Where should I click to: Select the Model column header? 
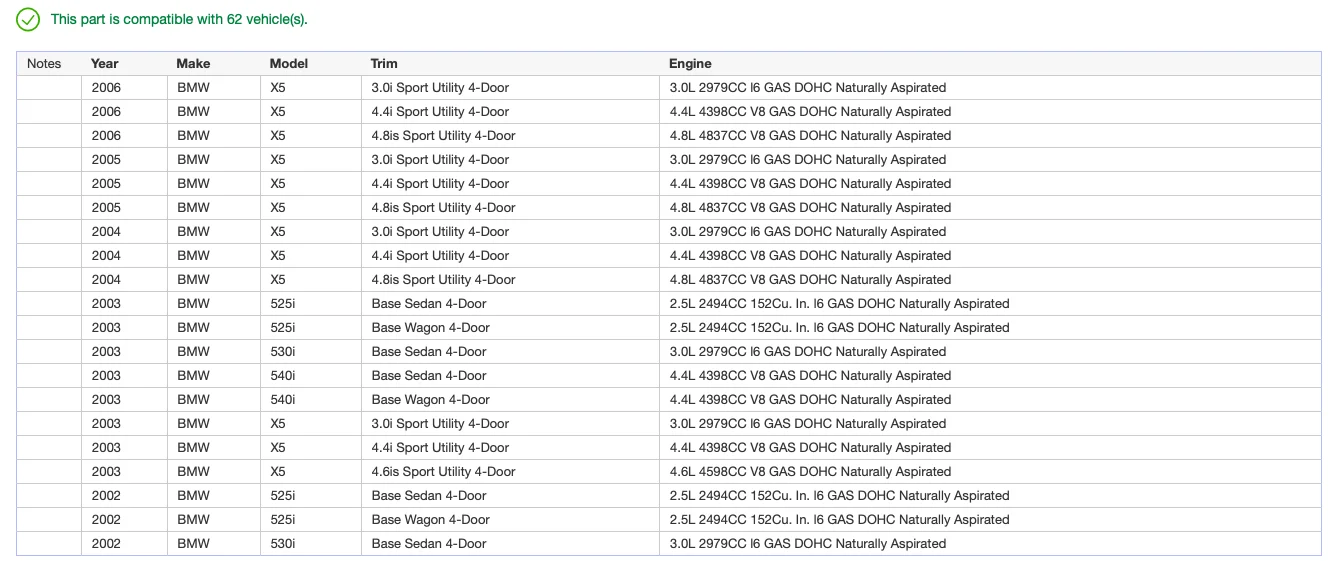pos(289,63)
